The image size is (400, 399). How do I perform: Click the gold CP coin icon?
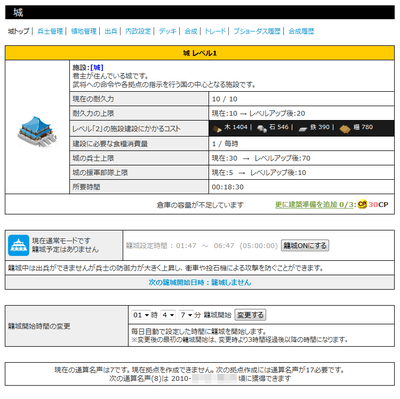coord(362,204)
